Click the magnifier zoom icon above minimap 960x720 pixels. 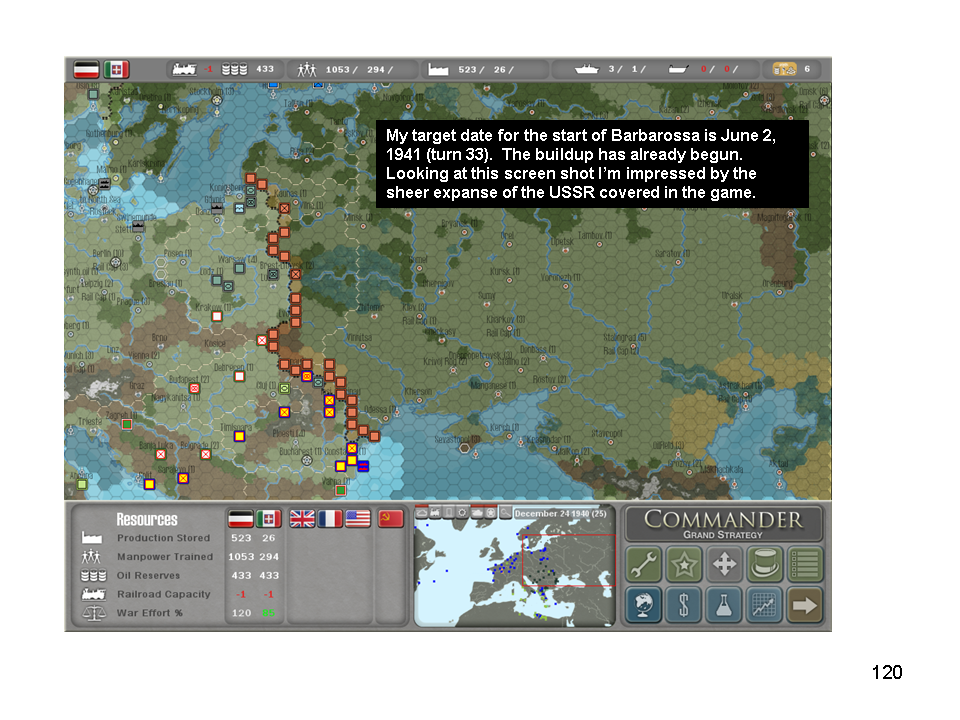(506, 513)
